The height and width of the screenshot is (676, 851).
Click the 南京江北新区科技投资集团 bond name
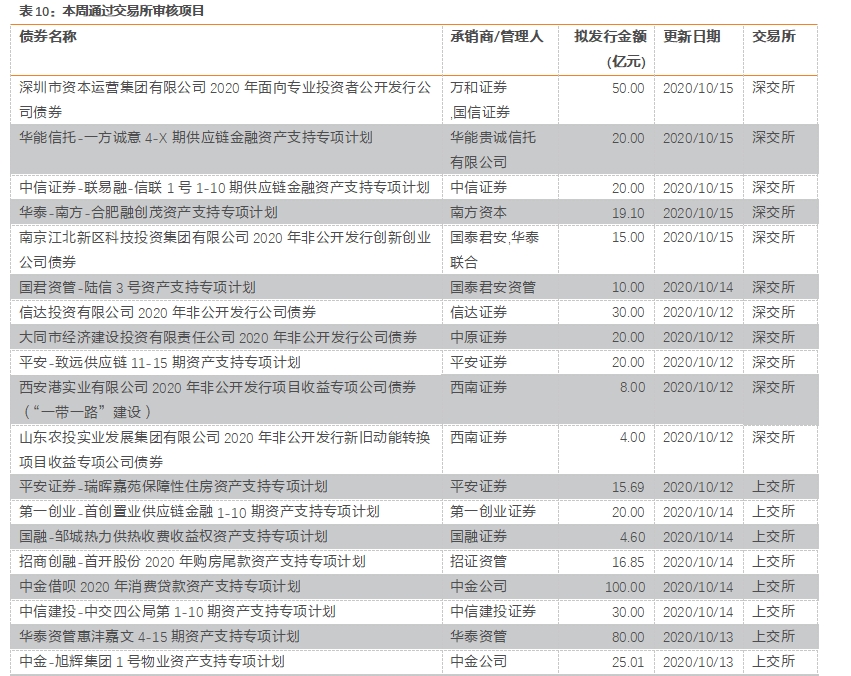tap(225, 250)
